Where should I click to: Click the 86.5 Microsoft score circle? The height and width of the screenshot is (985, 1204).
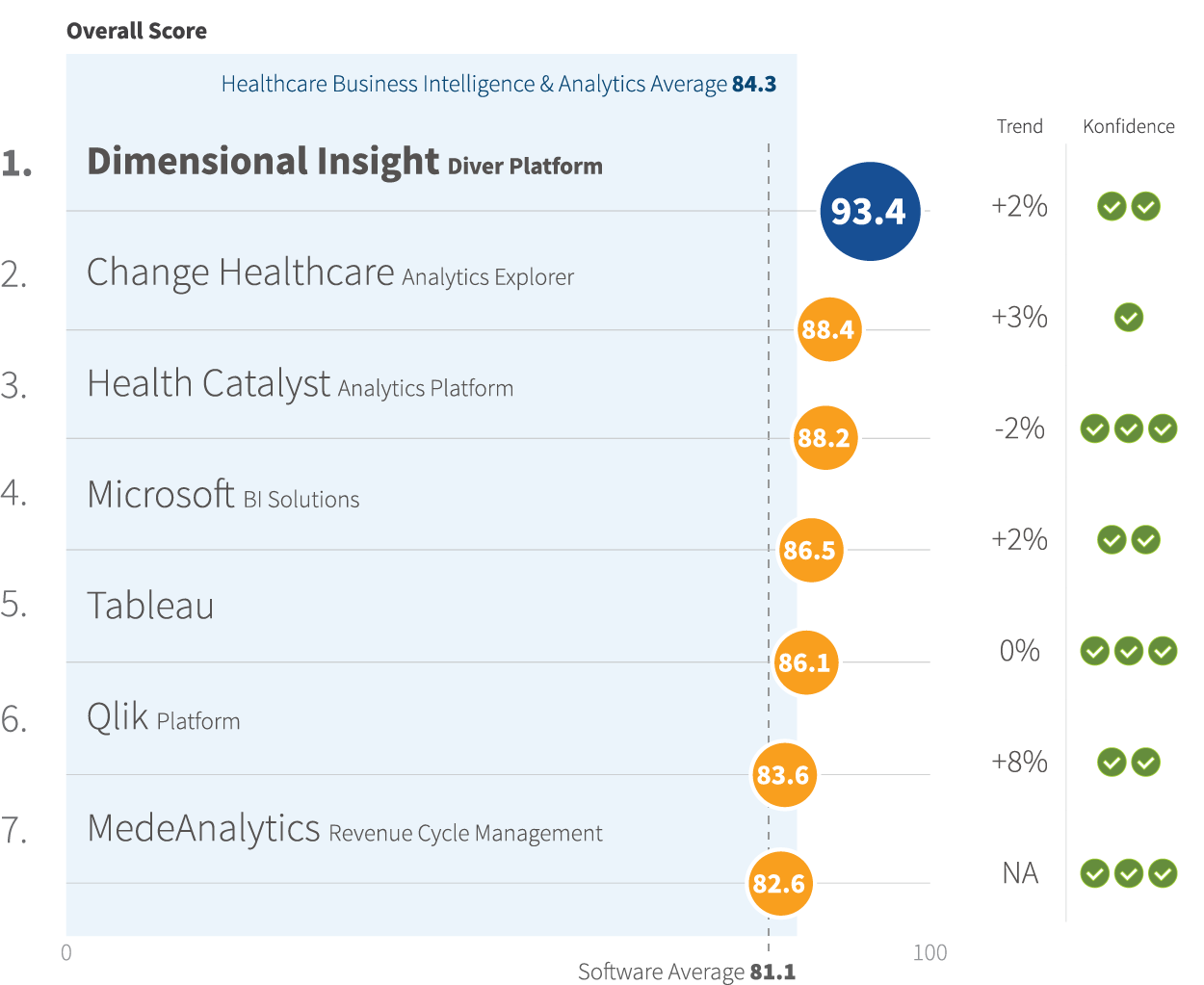(810, 550)
